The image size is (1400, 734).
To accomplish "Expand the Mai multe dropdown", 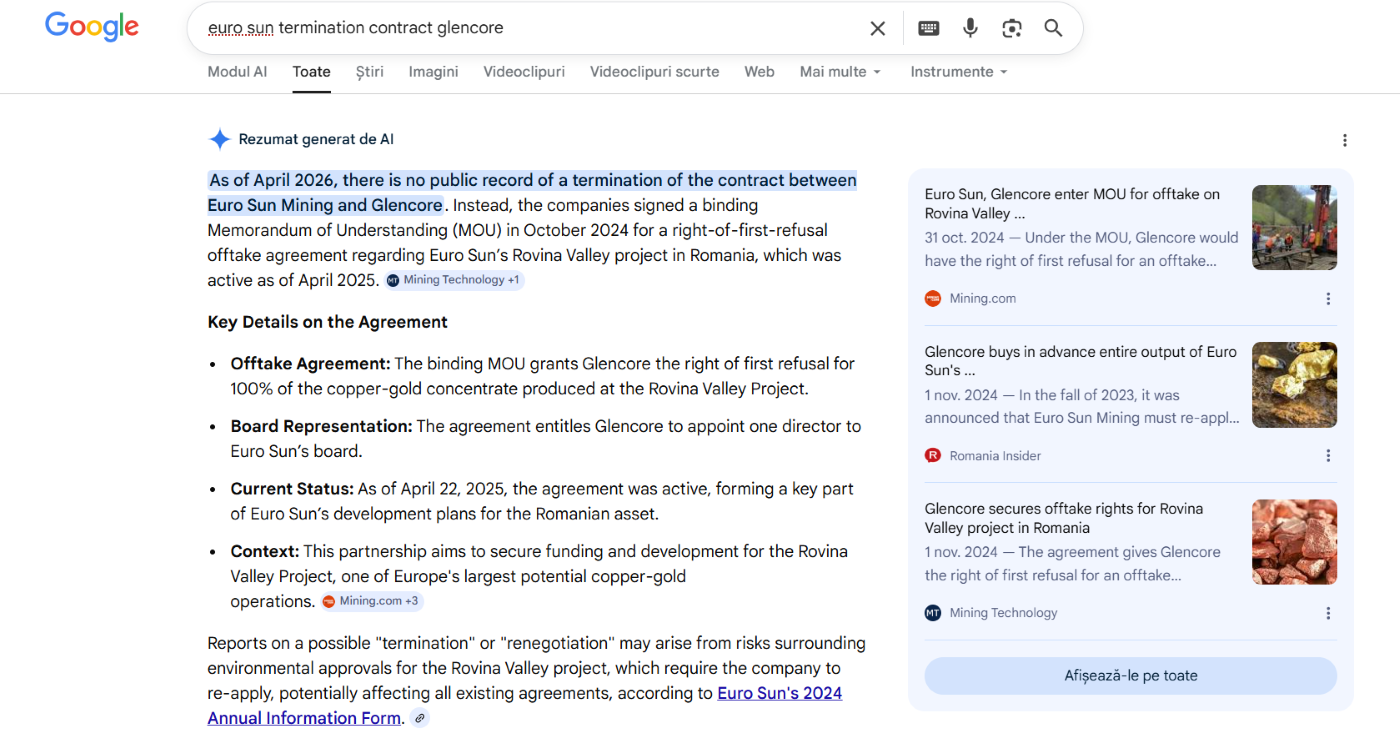I will click(840, 71).
